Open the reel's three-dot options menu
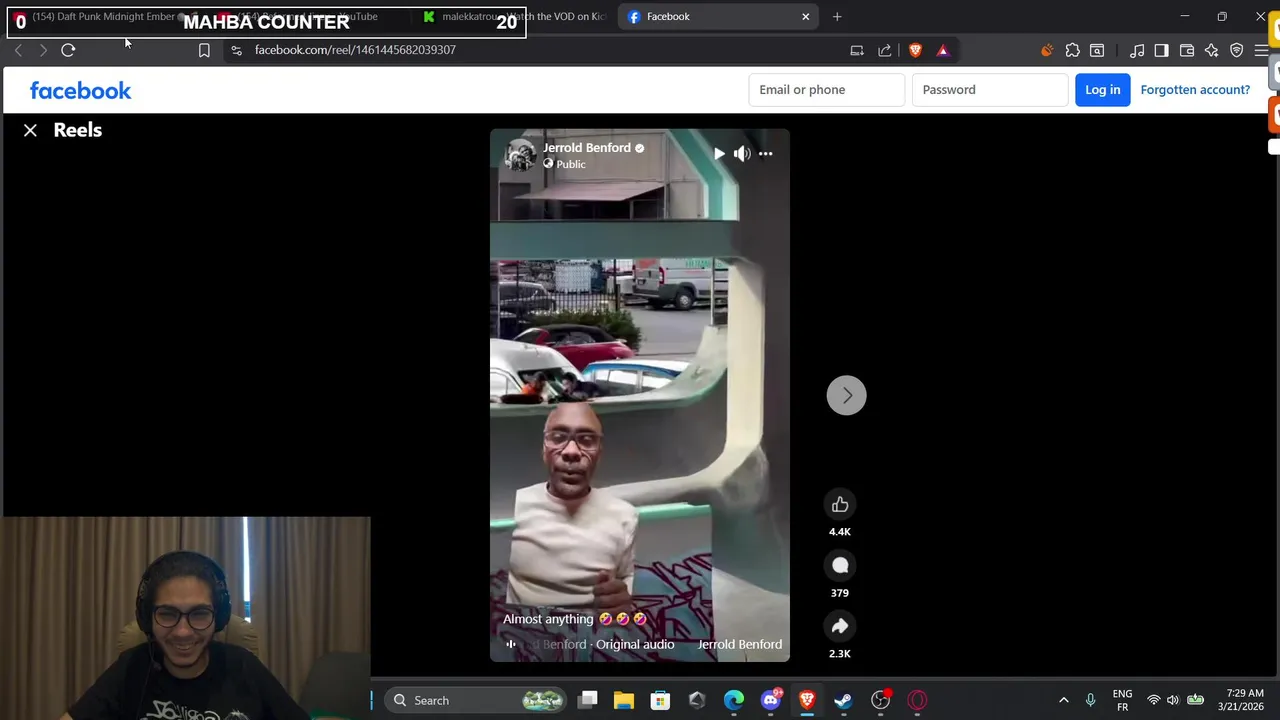This screenshot has width=1280, height=720. coord(765,154)
